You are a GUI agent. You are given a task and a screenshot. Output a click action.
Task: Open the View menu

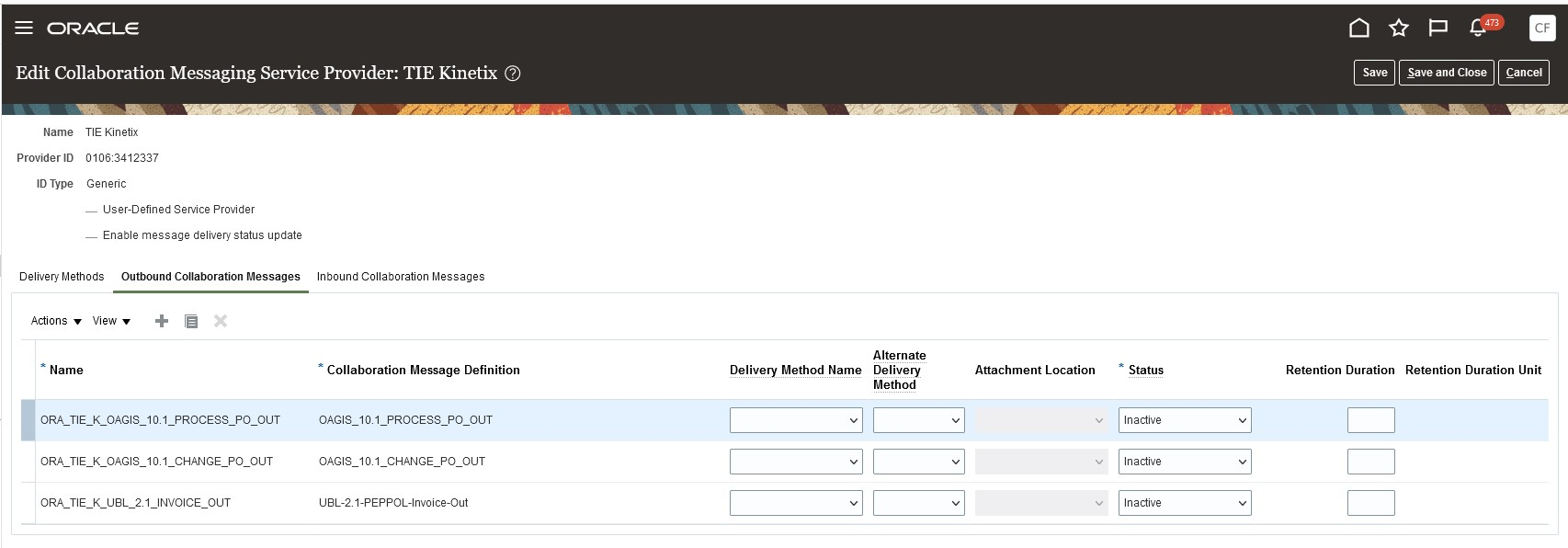coord(111,321)
